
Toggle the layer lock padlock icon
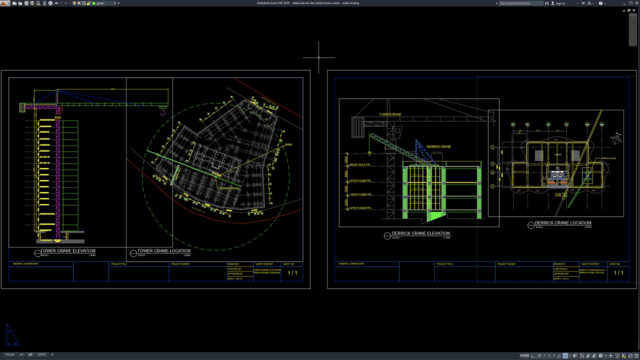(x=89, y=3)
